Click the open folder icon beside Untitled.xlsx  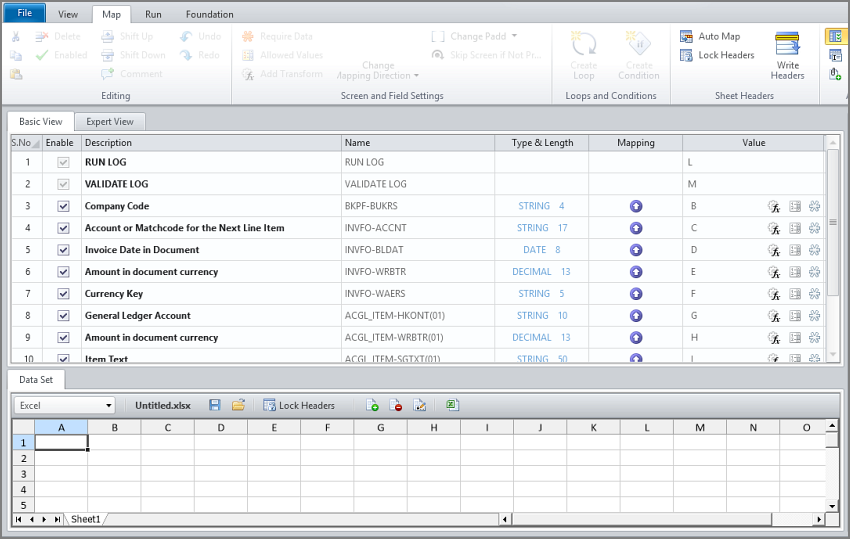pyautogui.click(x=238, y=405)
